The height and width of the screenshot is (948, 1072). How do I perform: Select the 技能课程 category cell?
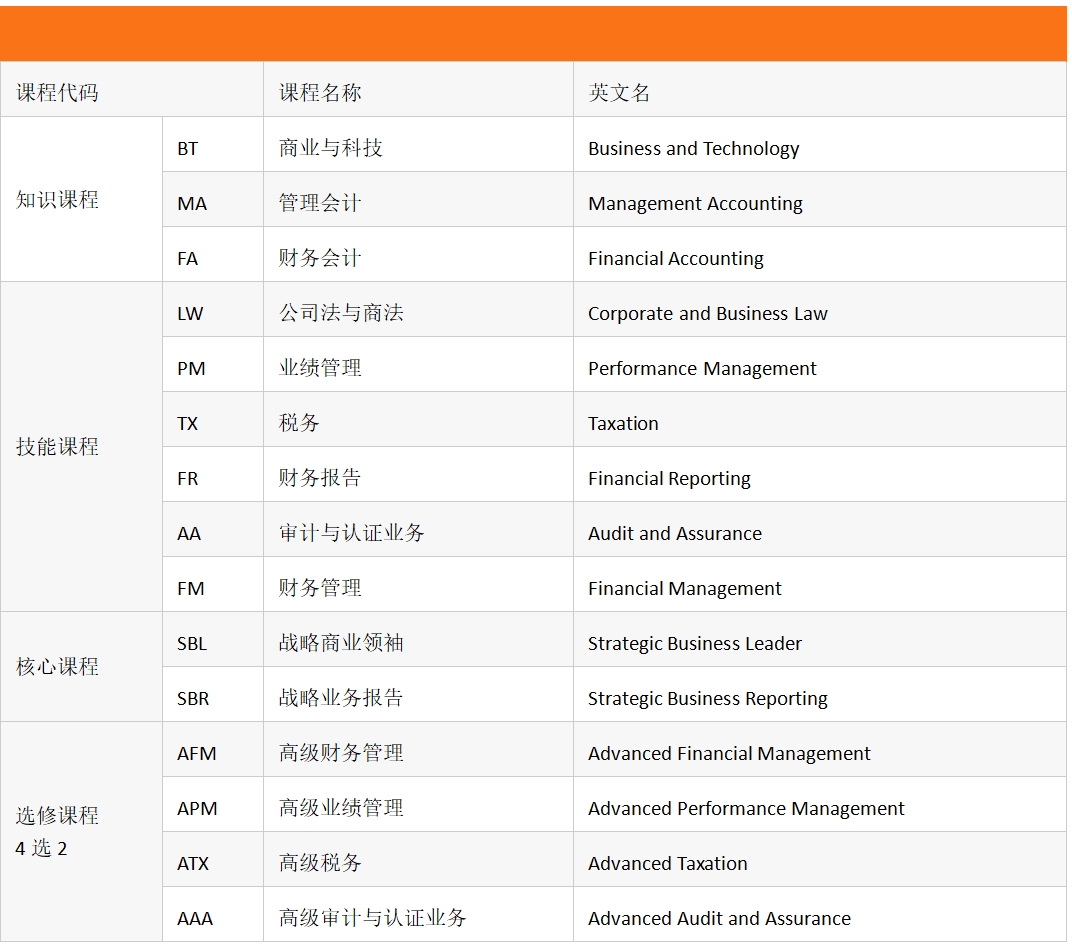(x=58, y=446)
